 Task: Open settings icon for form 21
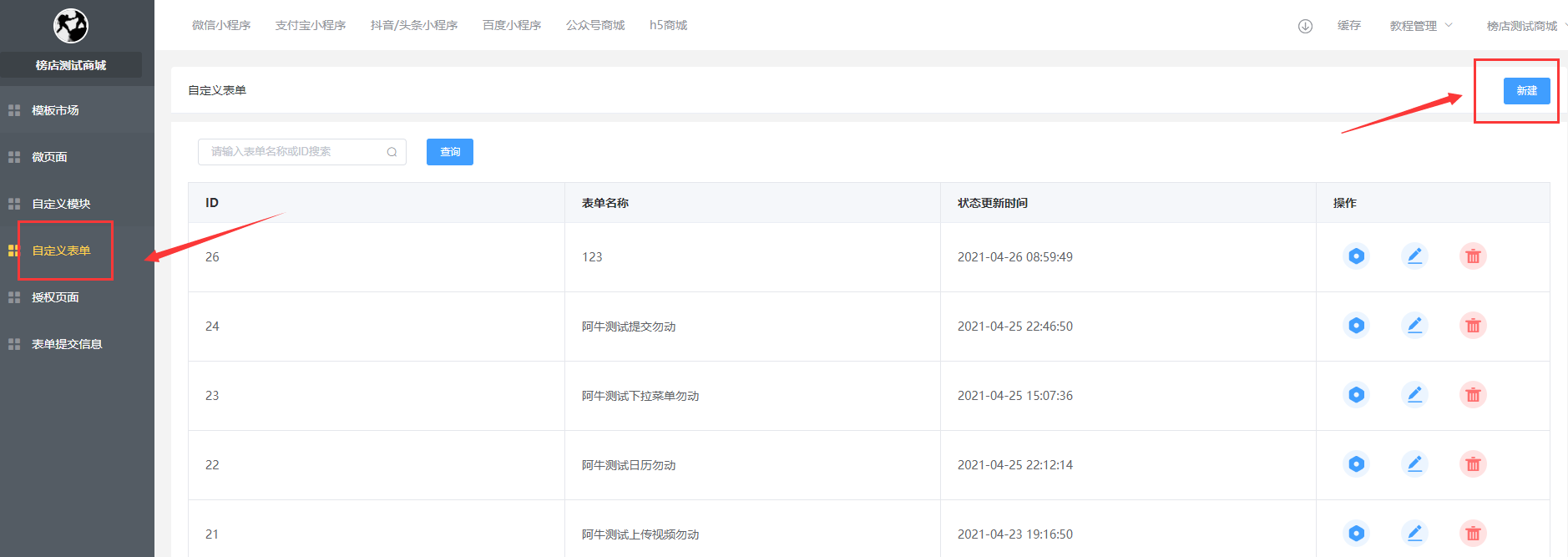(1357, 534)
